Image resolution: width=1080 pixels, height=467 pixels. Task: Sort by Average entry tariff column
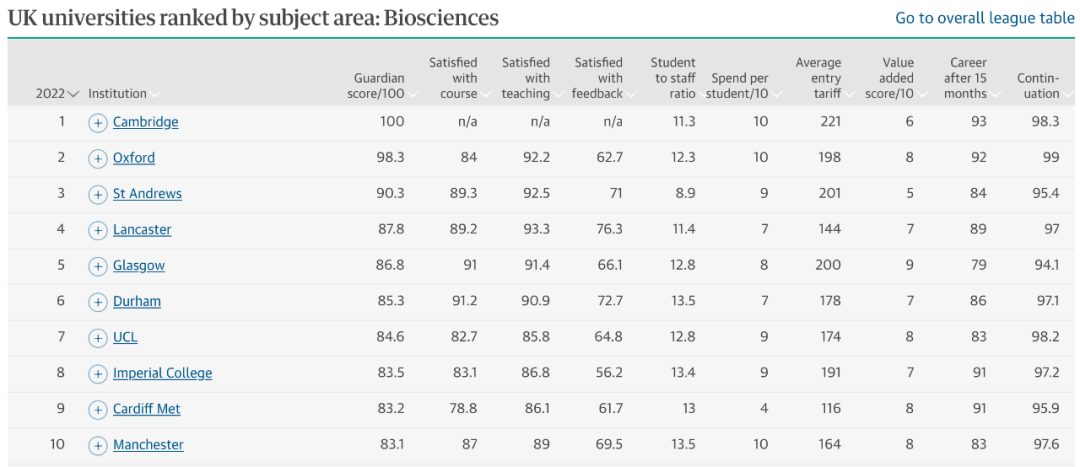point(818,78)
